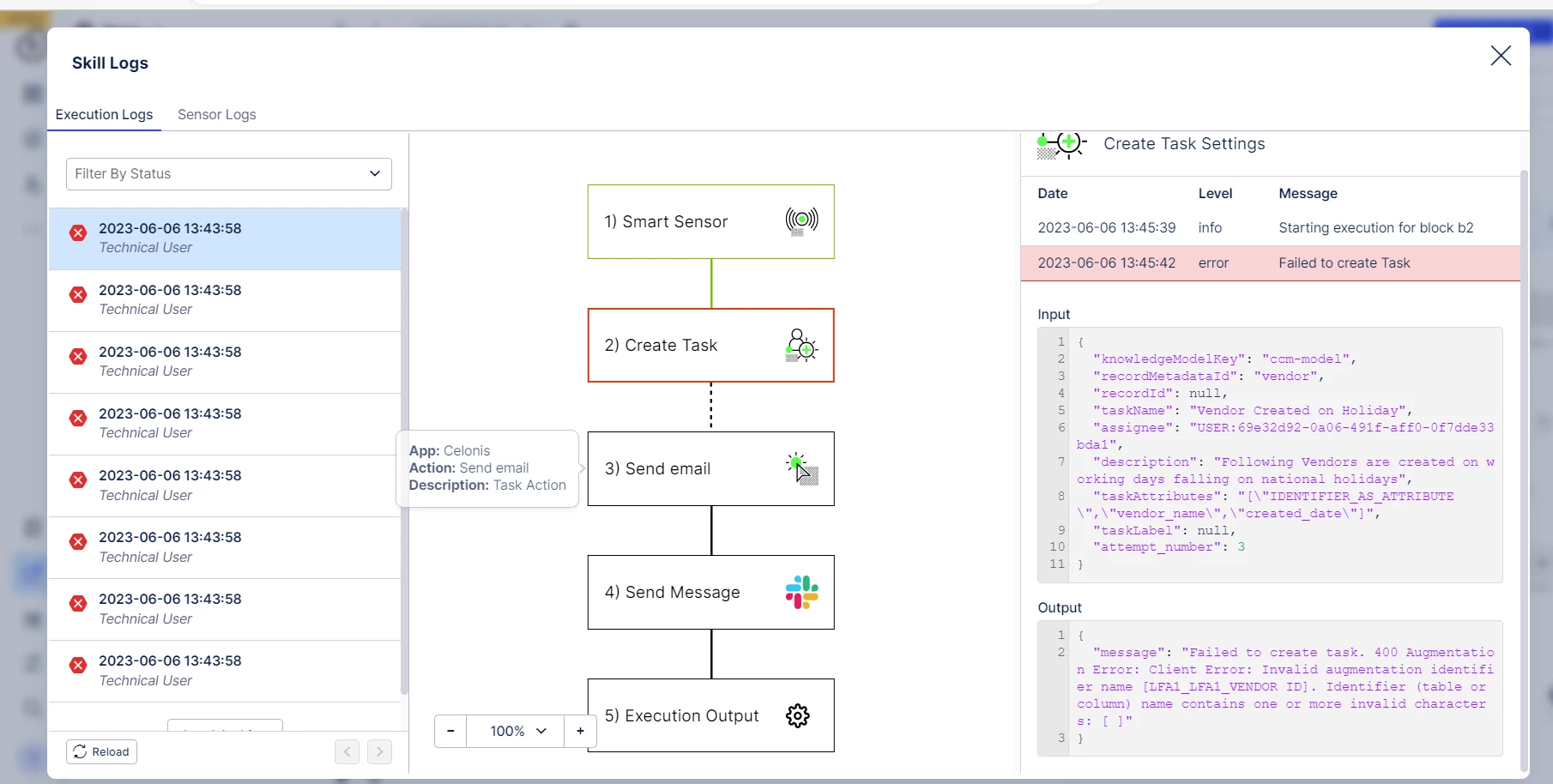This screenshot has height=784, width=1553.
Task: Click the Output section label
Action: pos(1060,608)
